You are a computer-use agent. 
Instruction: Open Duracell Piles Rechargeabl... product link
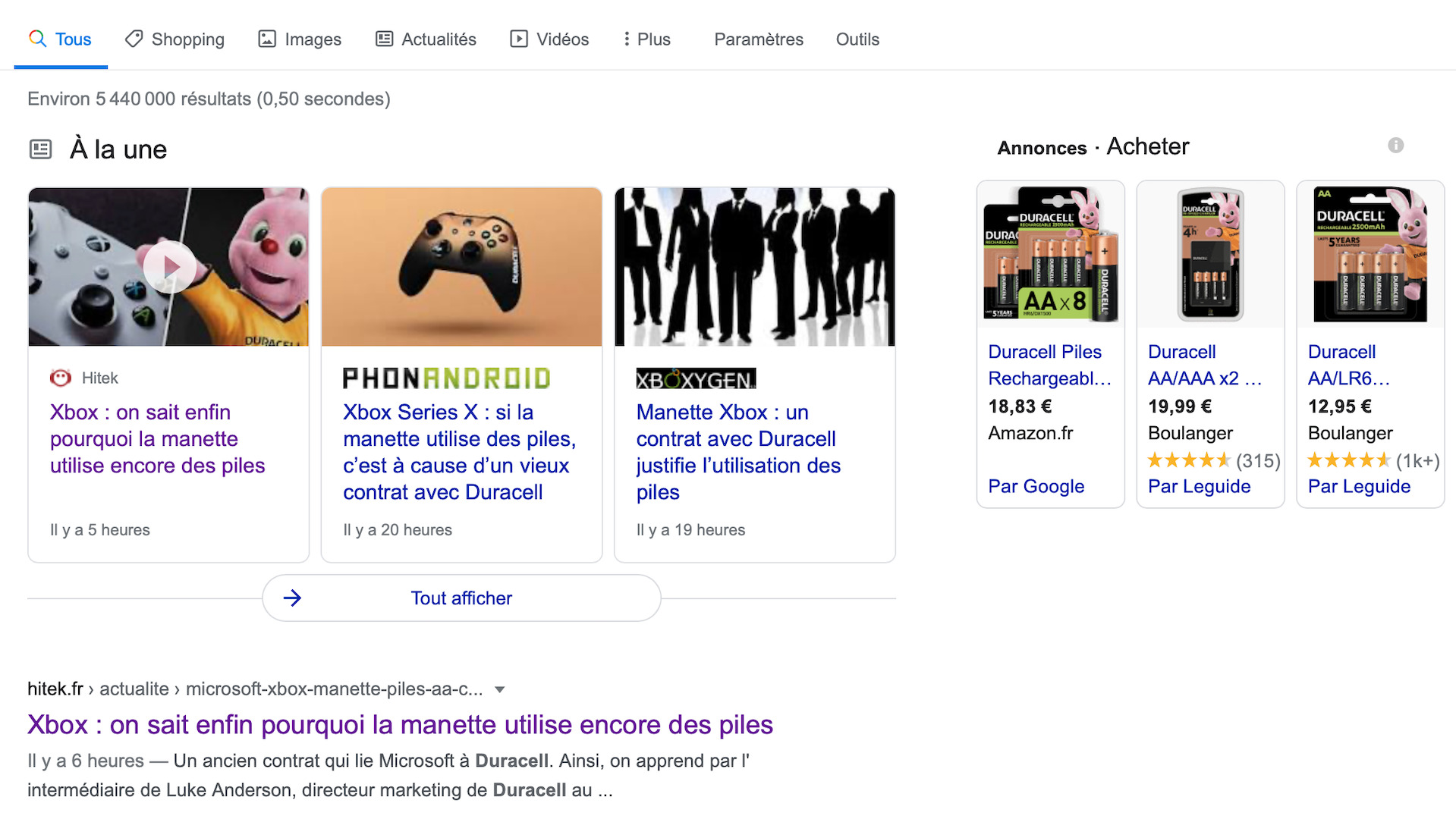(1049, 365)
